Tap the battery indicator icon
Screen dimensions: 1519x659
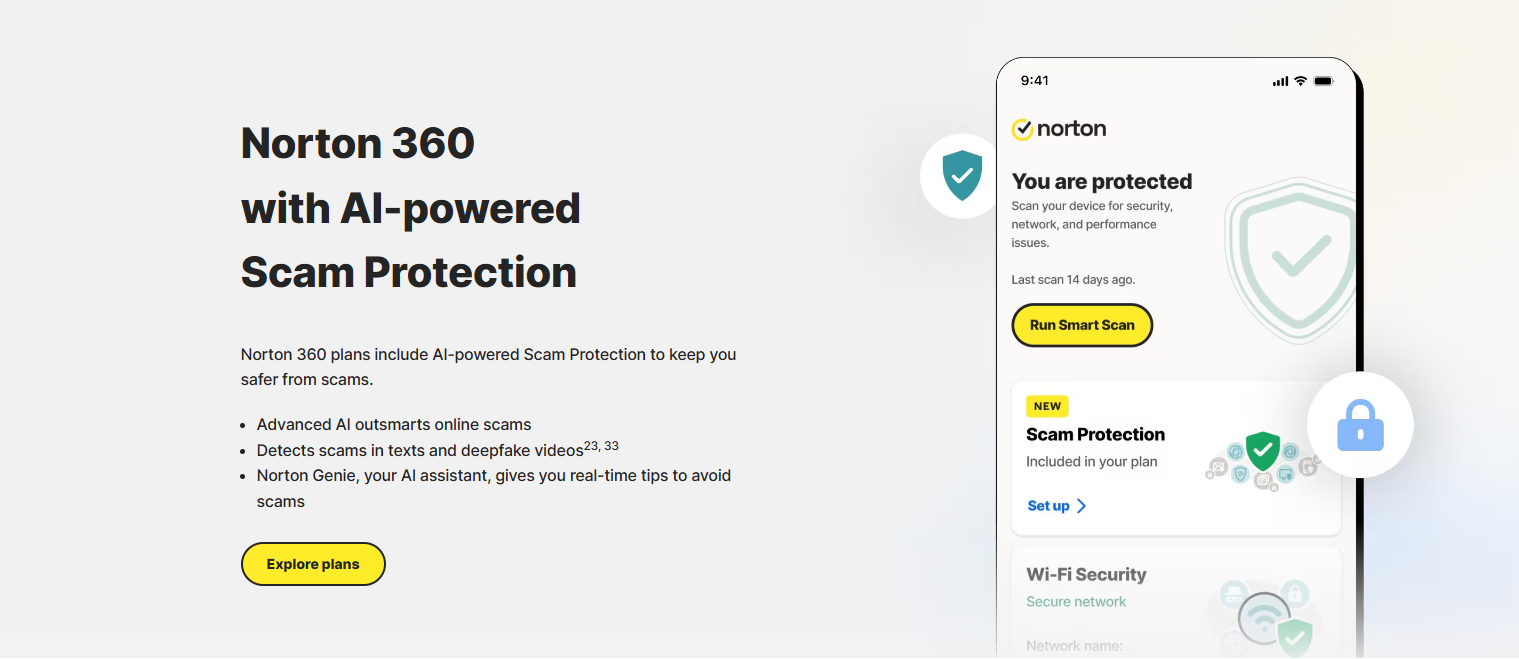pyautogui.click(x=1322, y=80)
